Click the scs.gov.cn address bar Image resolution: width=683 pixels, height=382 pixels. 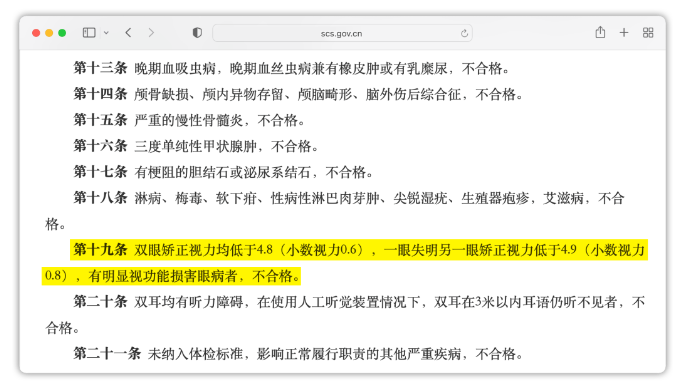coord(342,34)
